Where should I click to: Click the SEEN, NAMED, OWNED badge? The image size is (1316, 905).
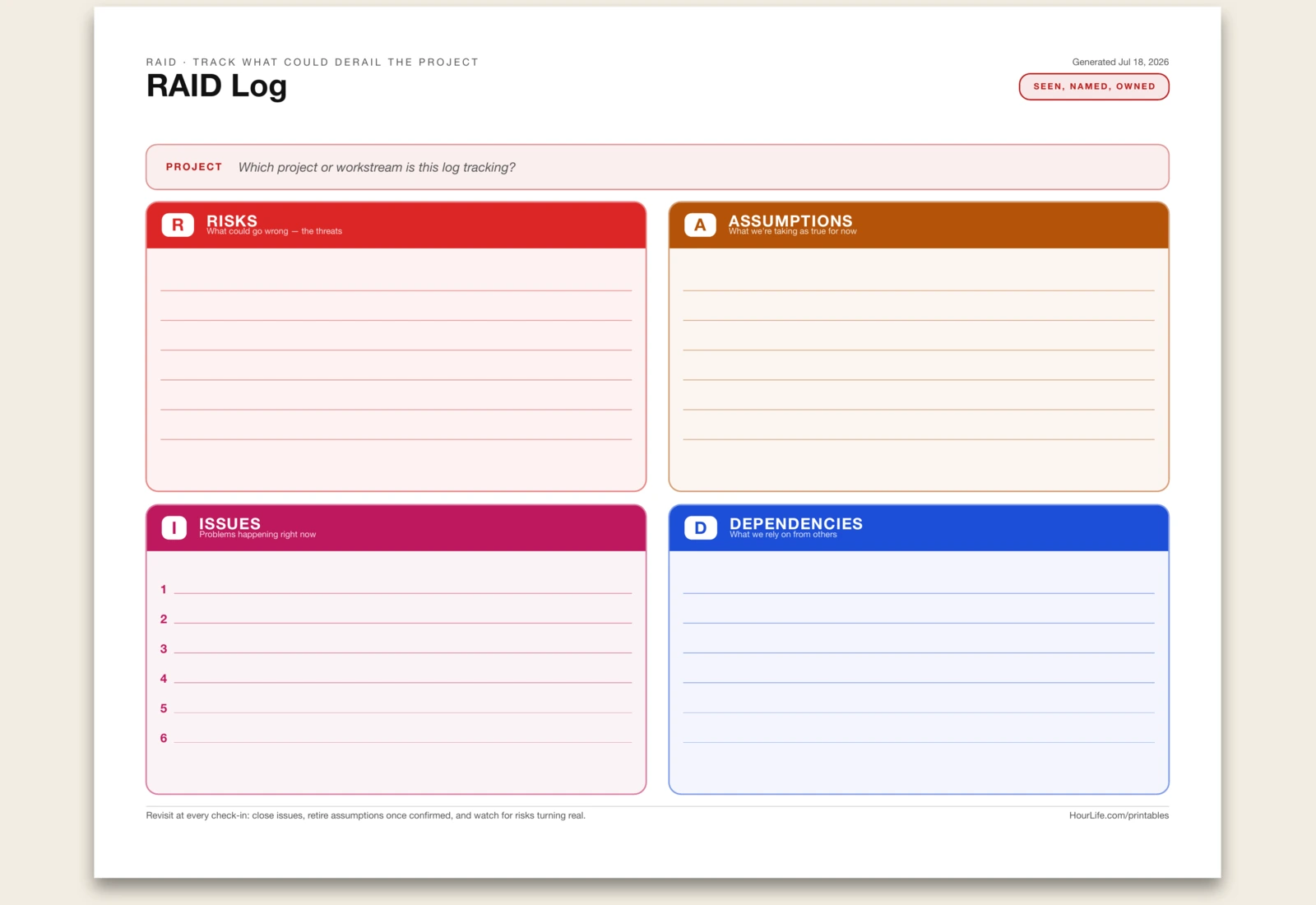1094,86
